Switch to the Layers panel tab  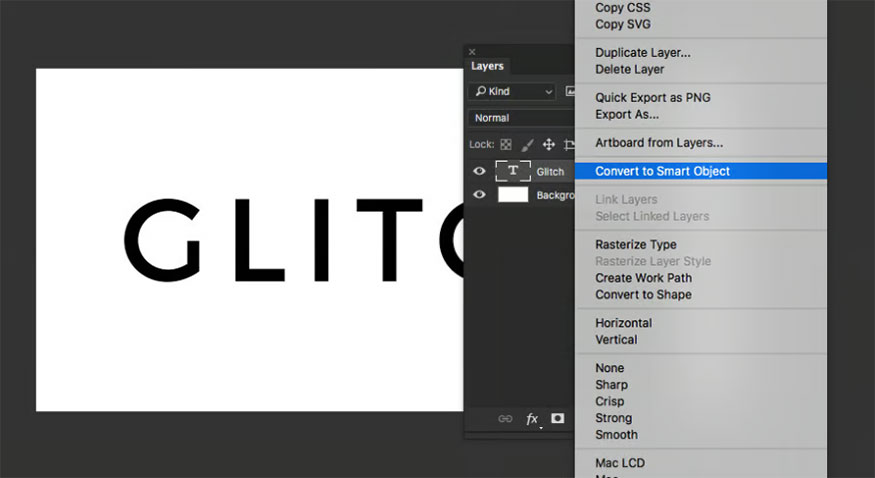point(488,66)
